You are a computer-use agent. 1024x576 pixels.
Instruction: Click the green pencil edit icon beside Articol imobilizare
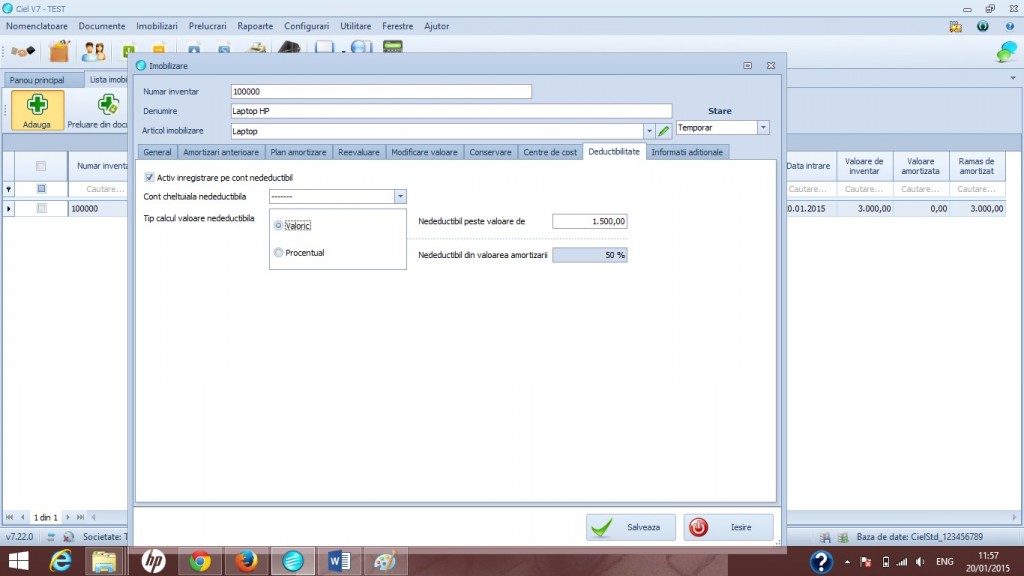(664, 131)
